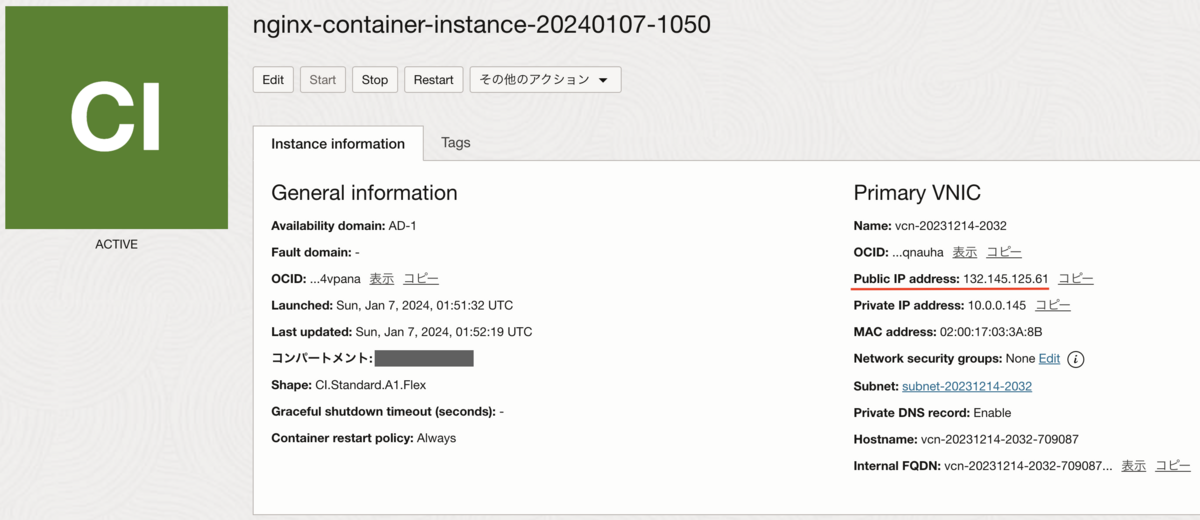Click the green CI instance icon
The image size is (1200, 520).
[116, 117]
